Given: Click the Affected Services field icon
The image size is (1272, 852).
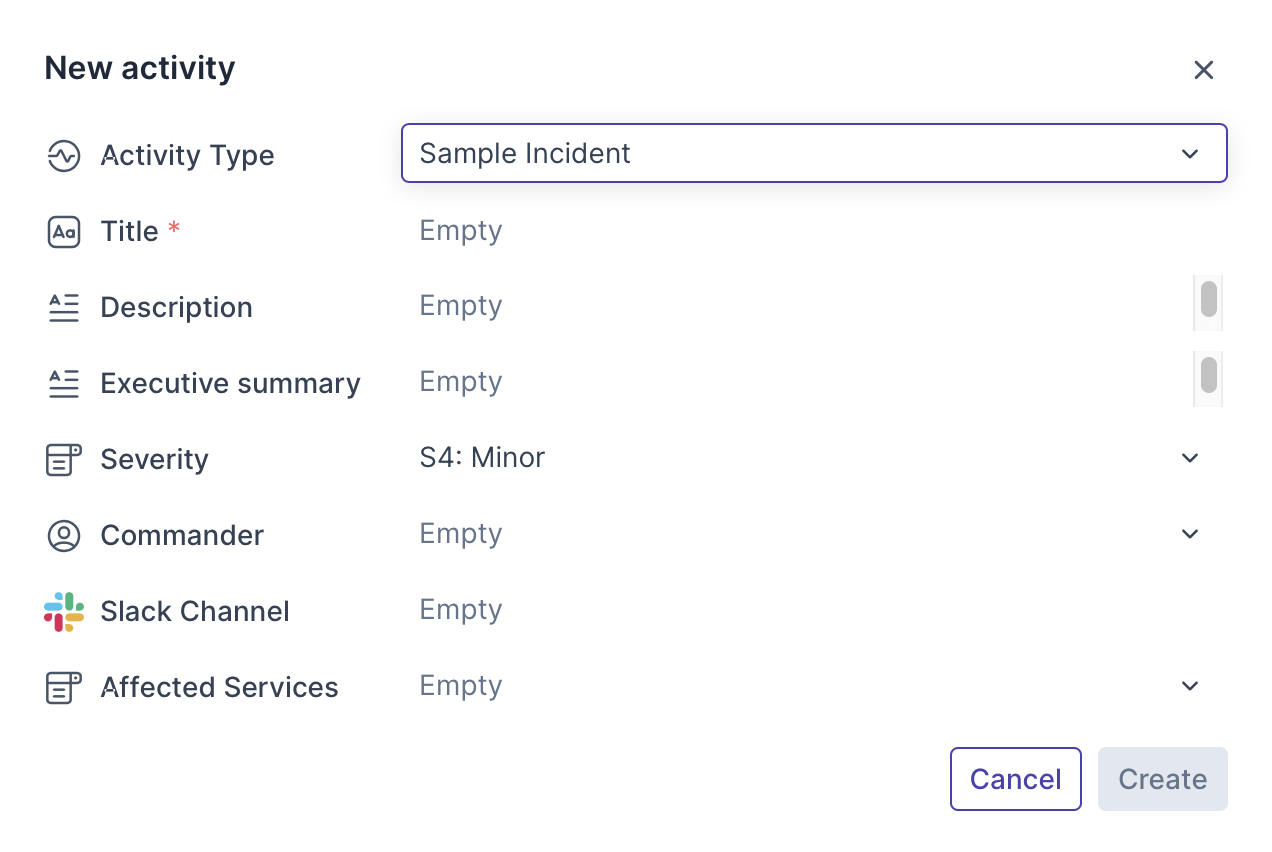Looking at the screenshot, I should (x=64, y=688).
